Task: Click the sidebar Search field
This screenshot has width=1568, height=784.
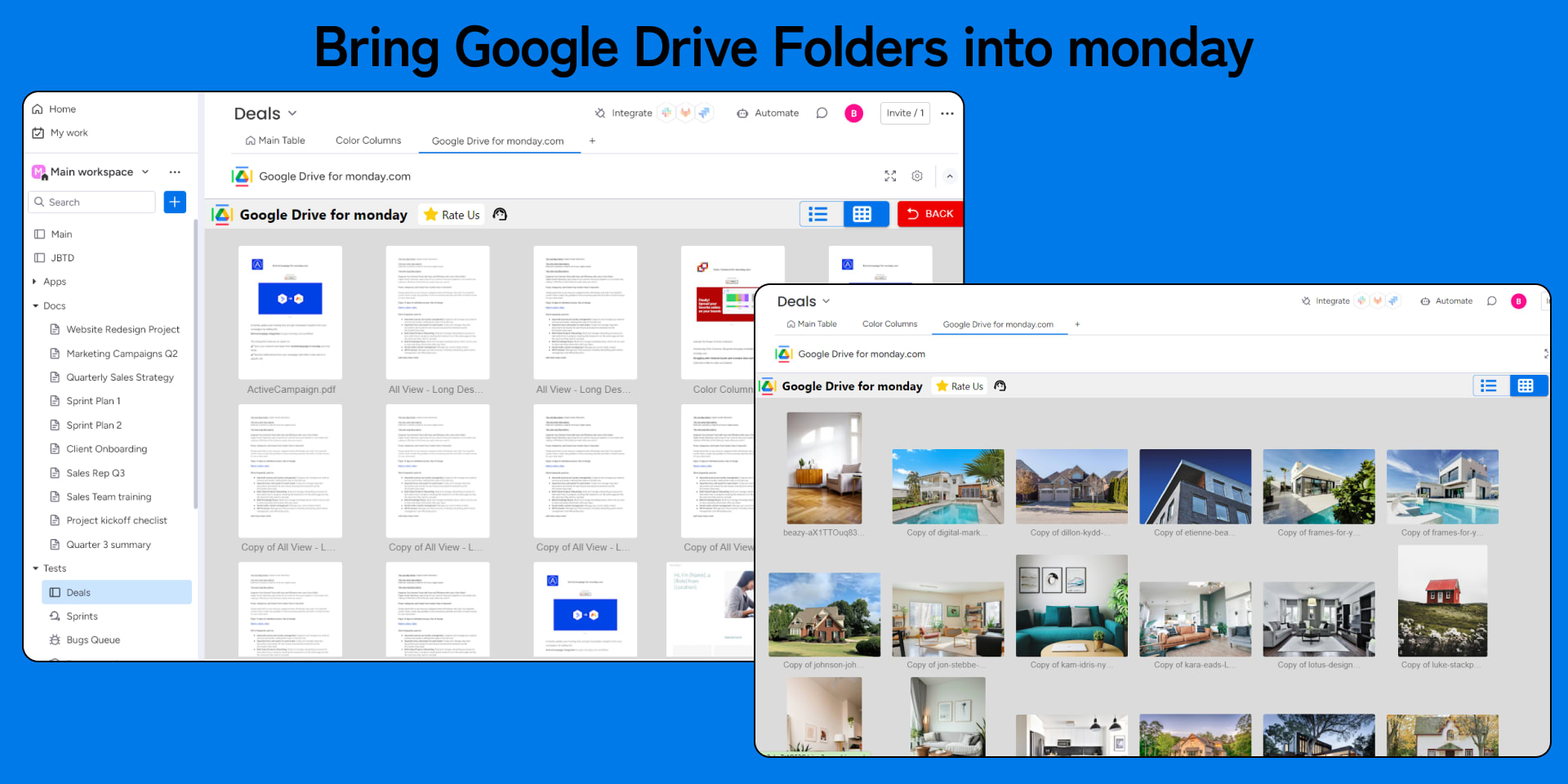Action: coord(91,202)
